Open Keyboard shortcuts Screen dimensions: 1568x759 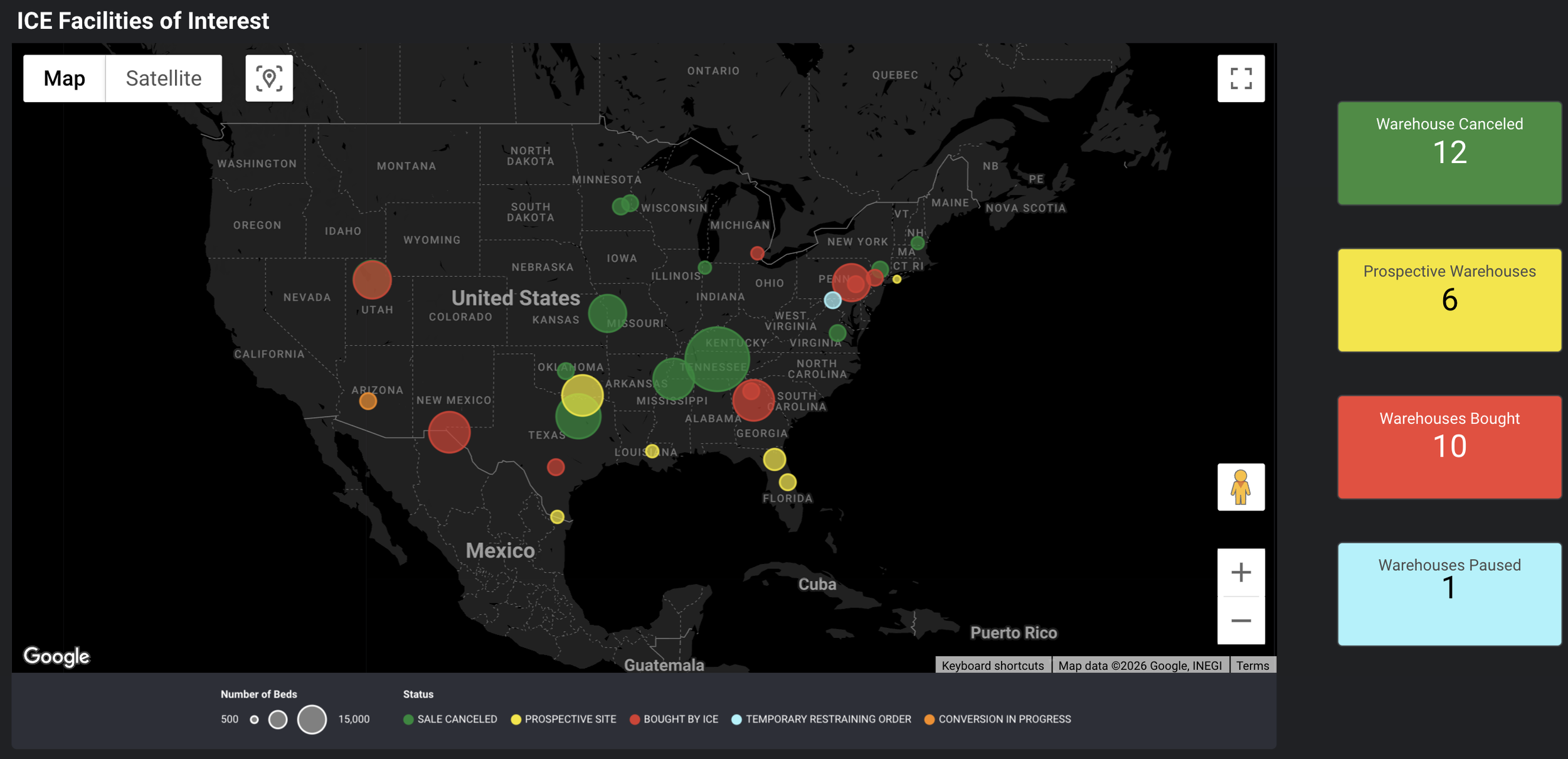992,666
